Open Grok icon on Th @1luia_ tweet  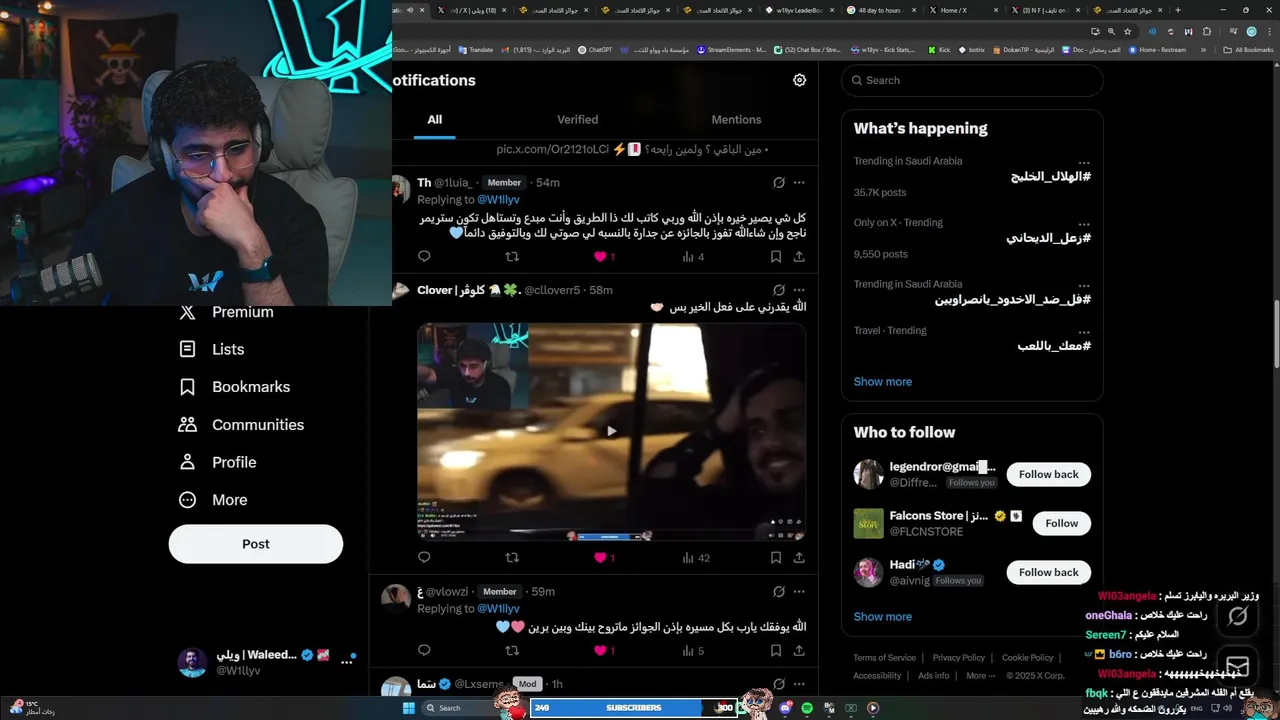coord(778,183)
